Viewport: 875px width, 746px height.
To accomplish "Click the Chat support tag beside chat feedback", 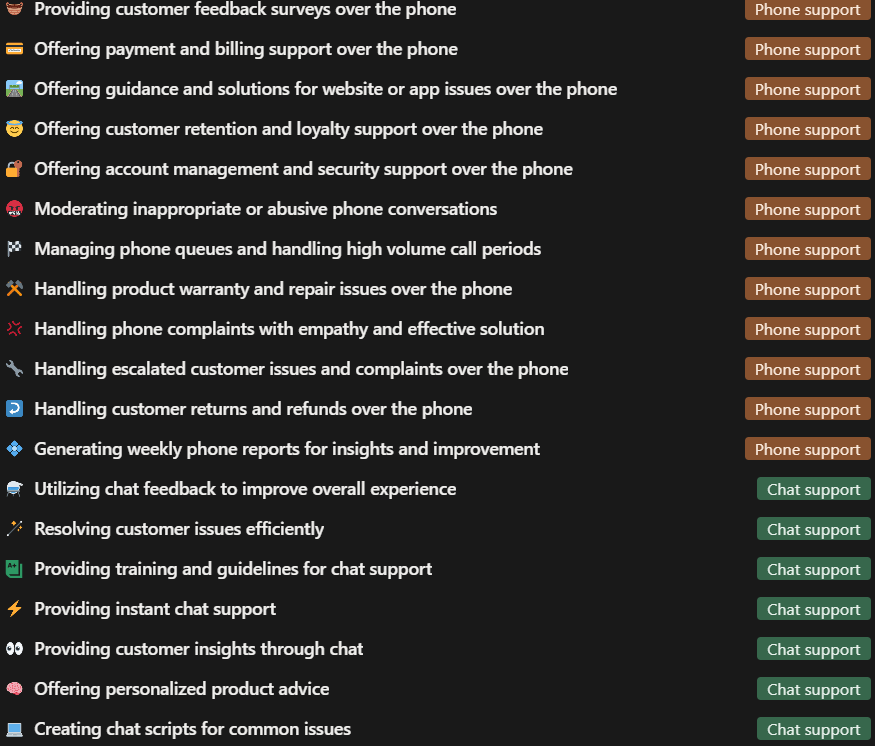I will coord(813,488).
